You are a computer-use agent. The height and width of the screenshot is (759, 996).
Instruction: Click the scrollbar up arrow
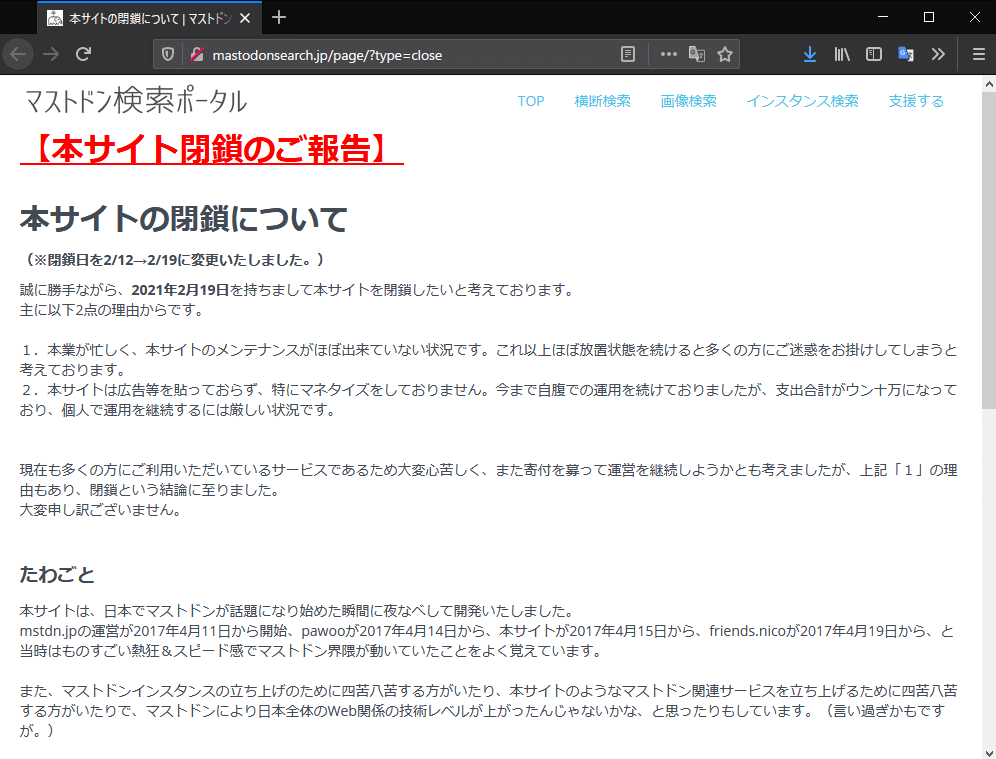tap(988, 84)
